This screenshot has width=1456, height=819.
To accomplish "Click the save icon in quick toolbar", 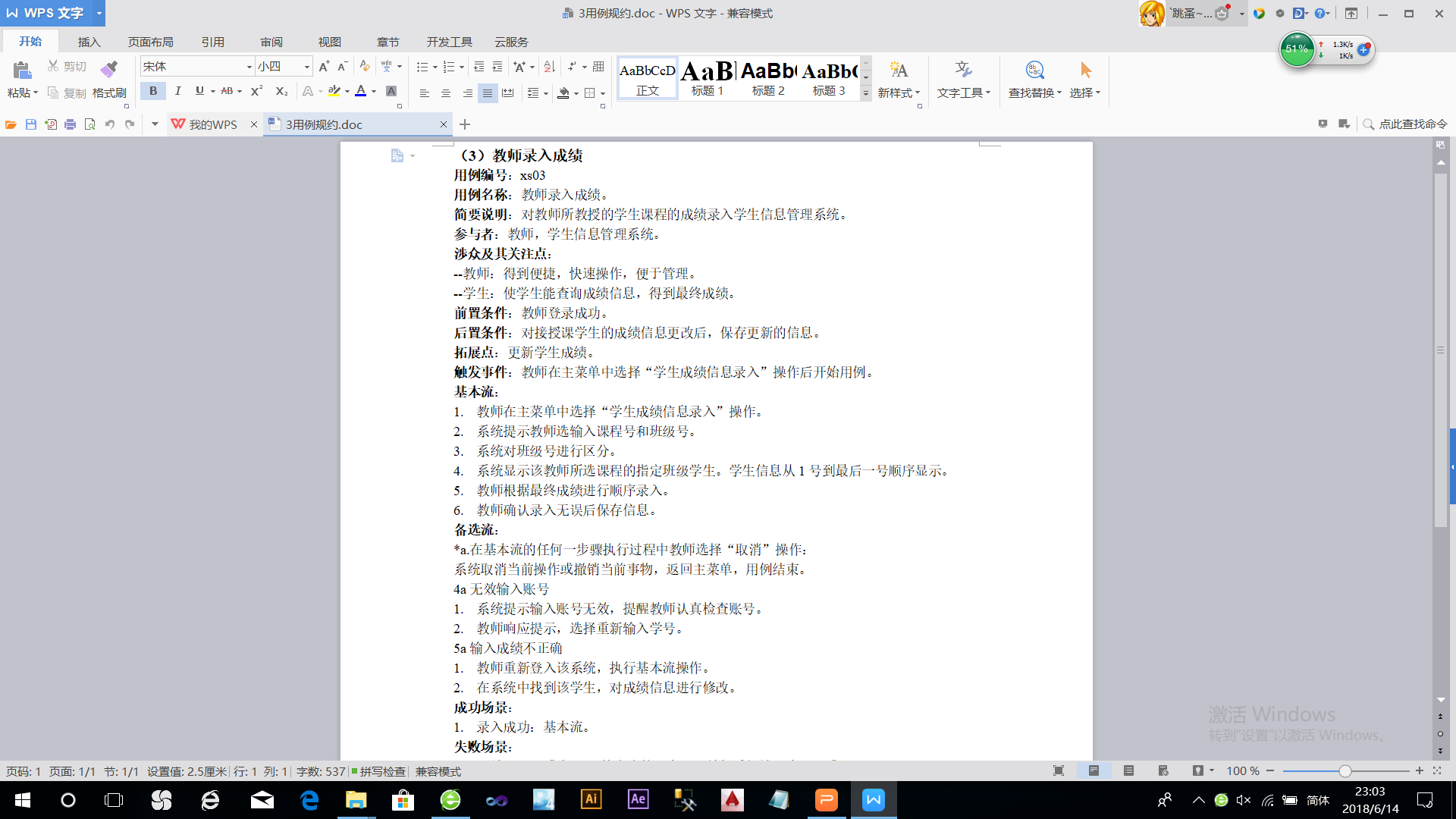I will click(x=31, y=124).
